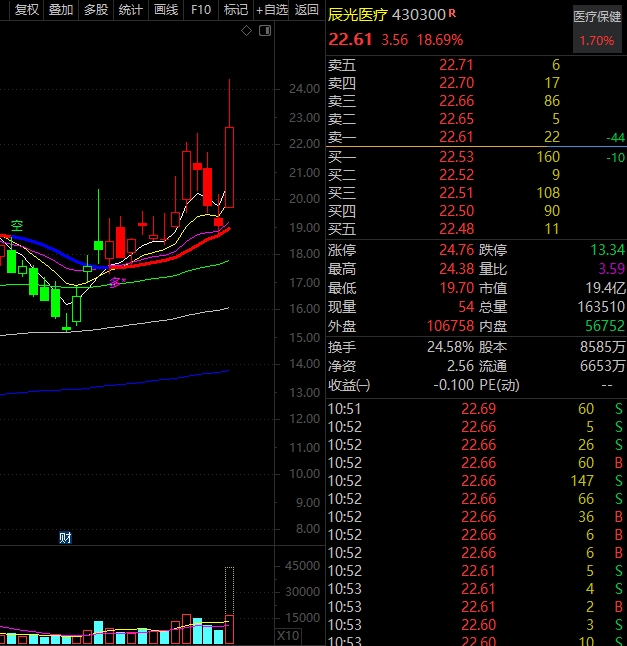This screenshot has height=646, width=627.
Task: Click the 股本 value 8585万
Action: click(602, 347)
